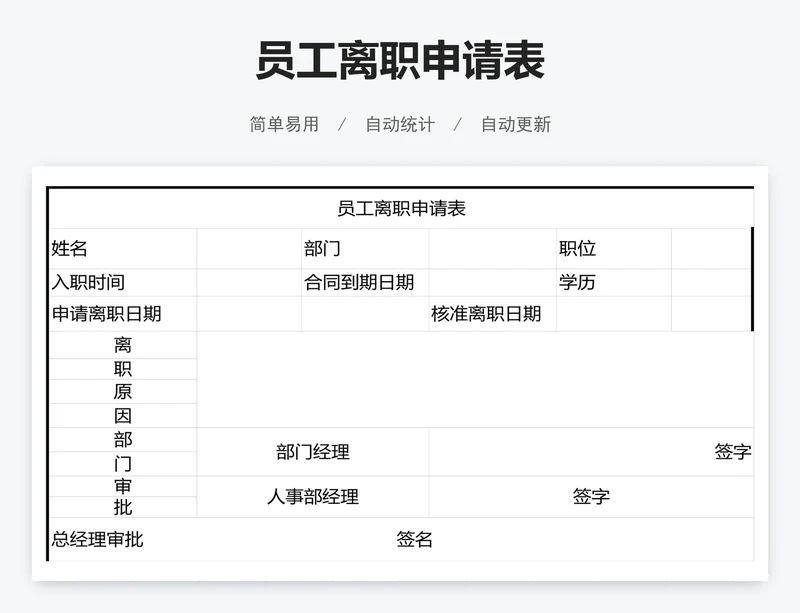Click the empty cell next to 入职时间
Screen dimensions: 800x613
249,282
